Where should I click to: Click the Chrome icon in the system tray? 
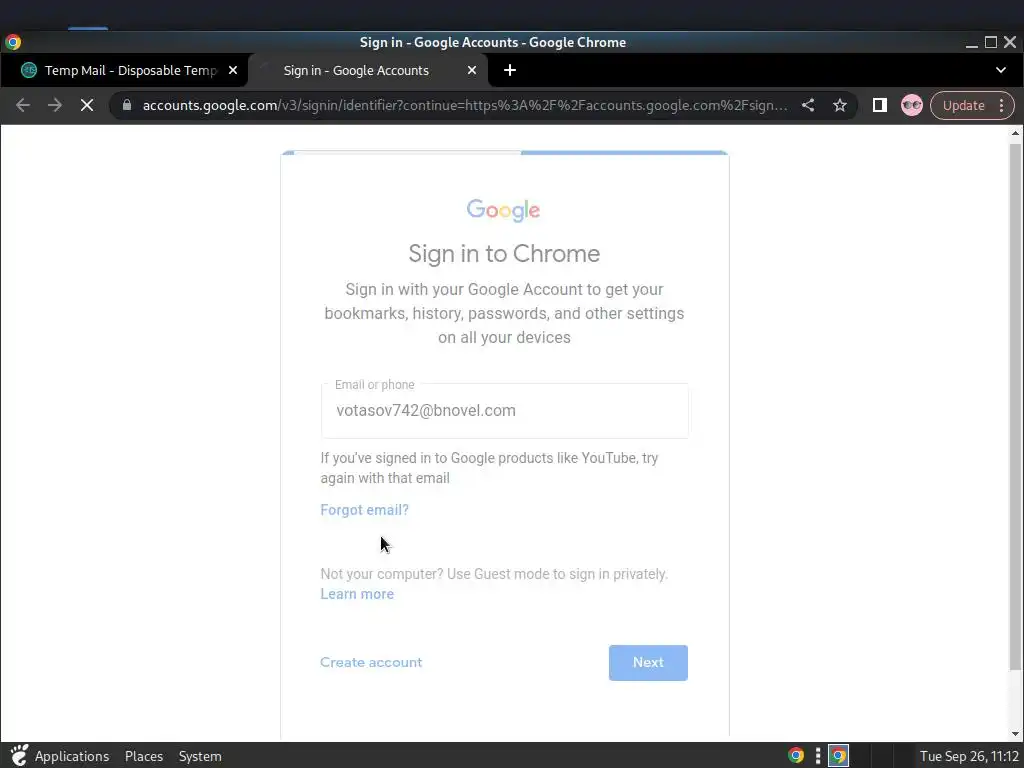796,756
